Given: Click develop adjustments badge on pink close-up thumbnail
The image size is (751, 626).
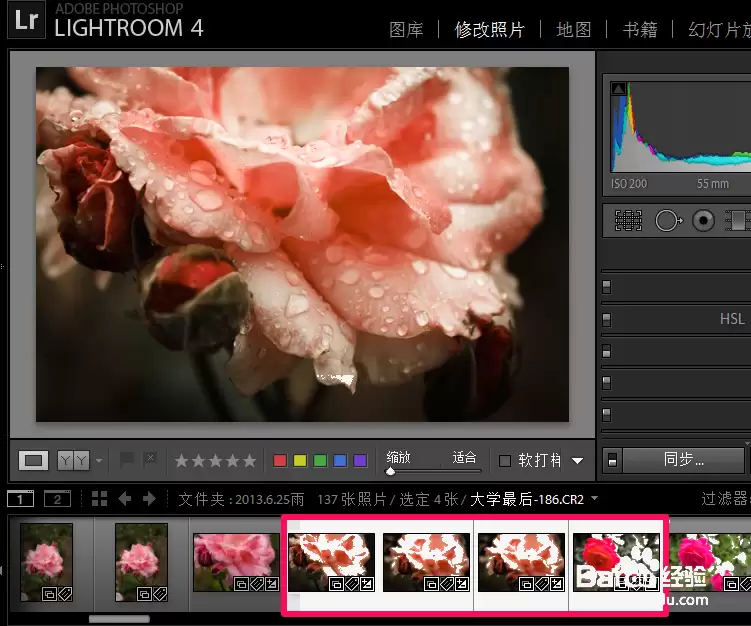Looking at the screenshot, I should 272,584.
